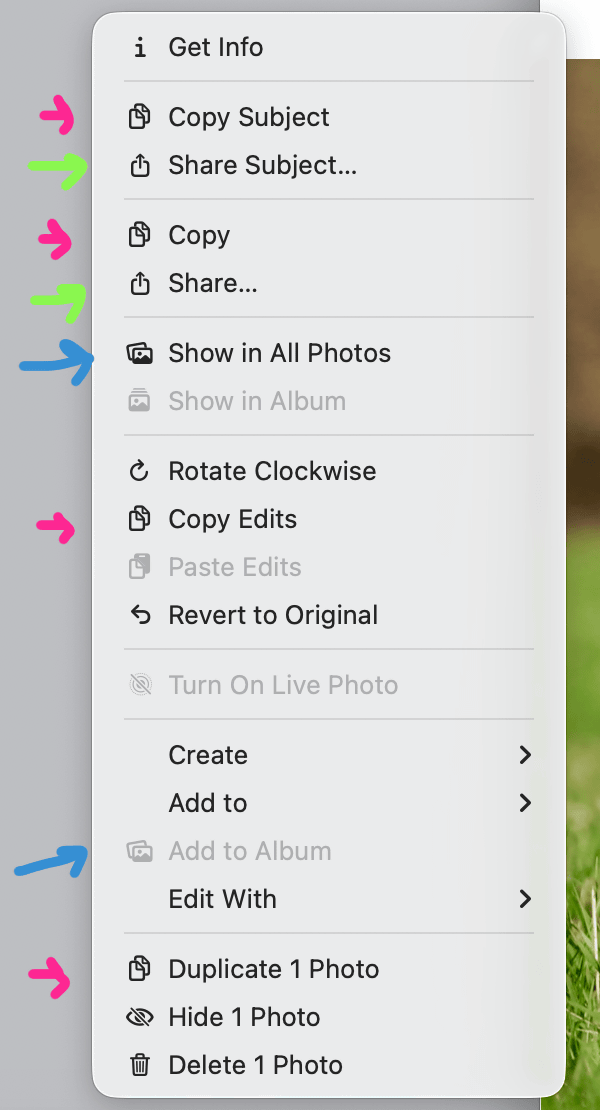Select the Share... menu entry
600x1110 pixels.
[212, 284]
